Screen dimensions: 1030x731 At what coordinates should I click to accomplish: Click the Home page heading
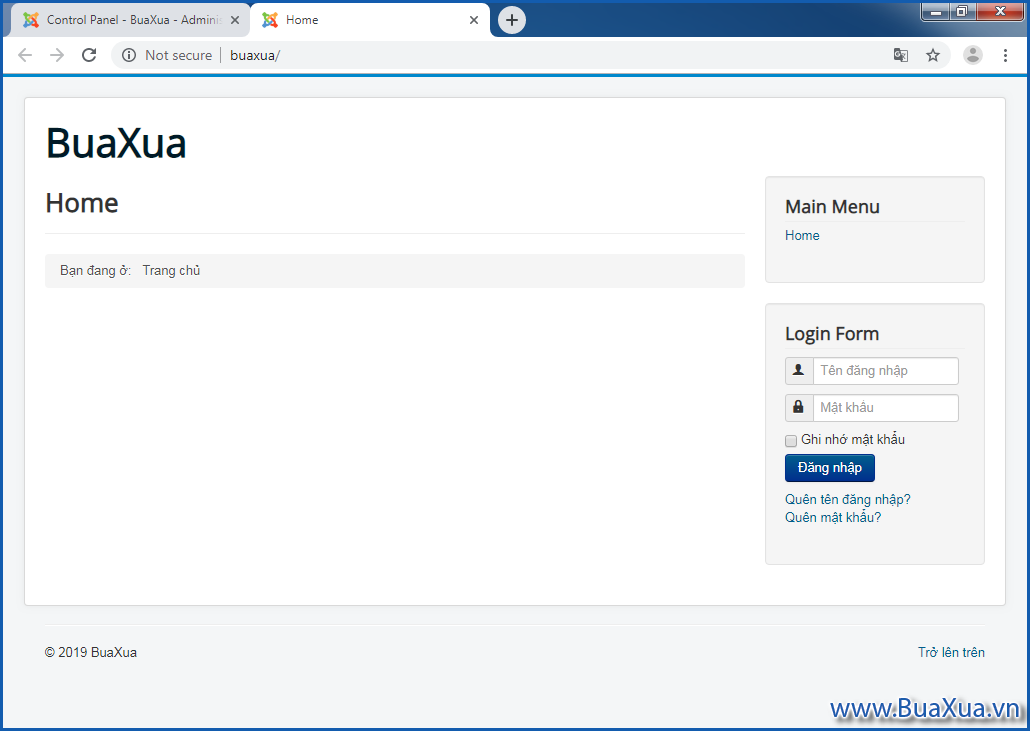[82, 204]
